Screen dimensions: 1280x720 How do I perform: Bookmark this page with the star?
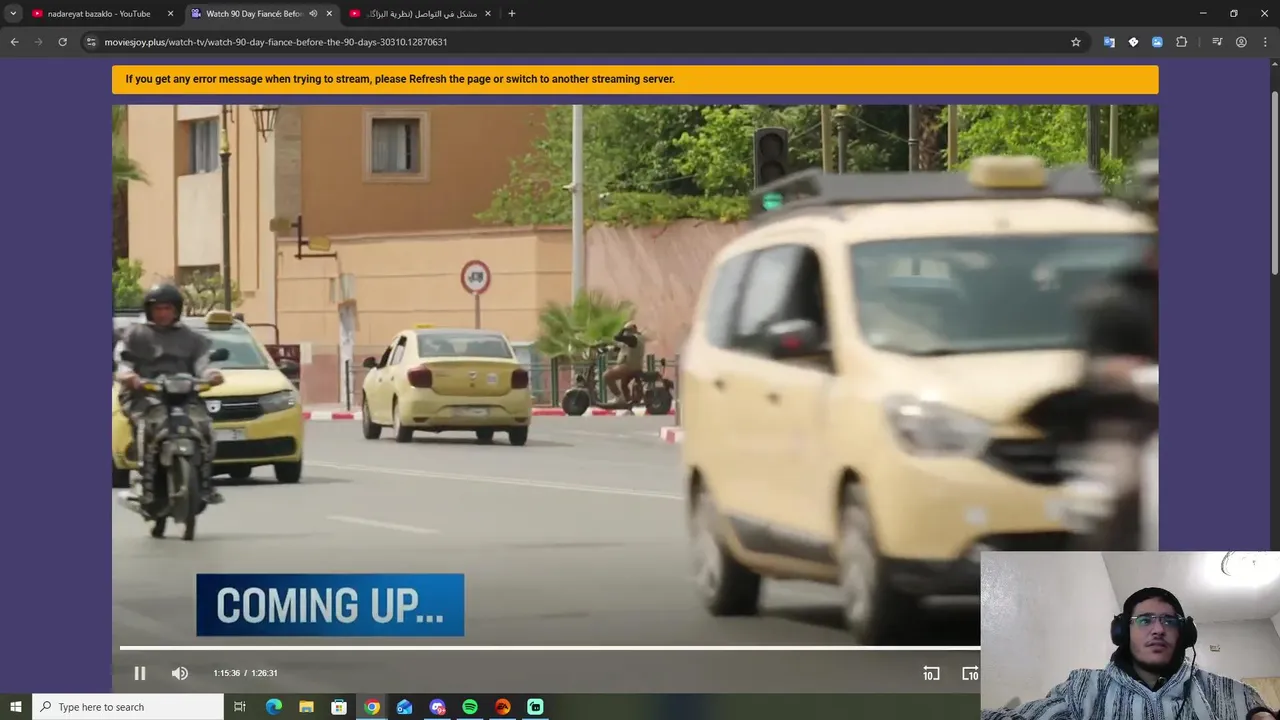pyautogui.click(x=1076, y=42)
